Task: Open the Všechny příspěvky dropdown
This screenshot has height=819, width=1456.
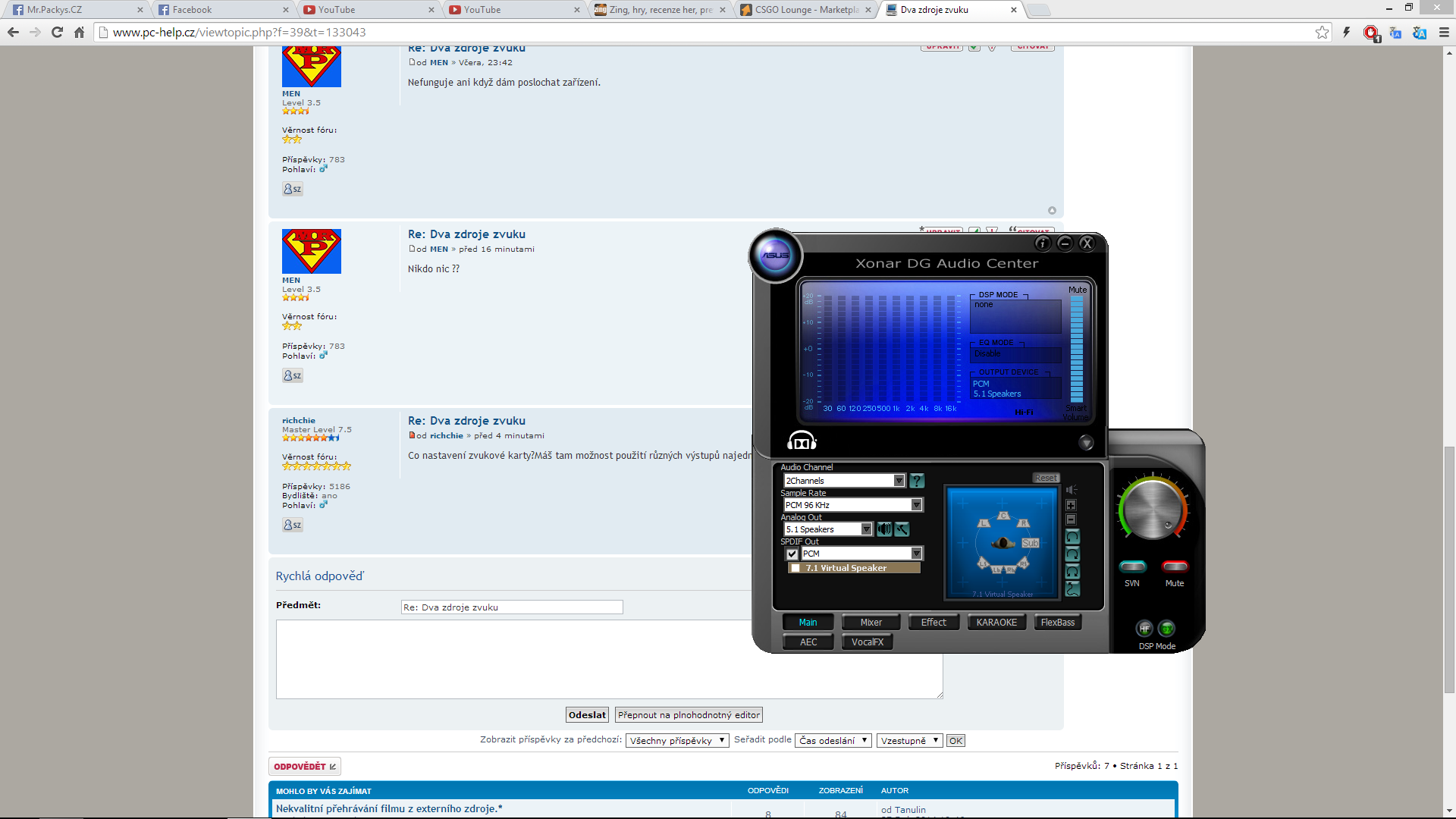Action: point(677,741)
